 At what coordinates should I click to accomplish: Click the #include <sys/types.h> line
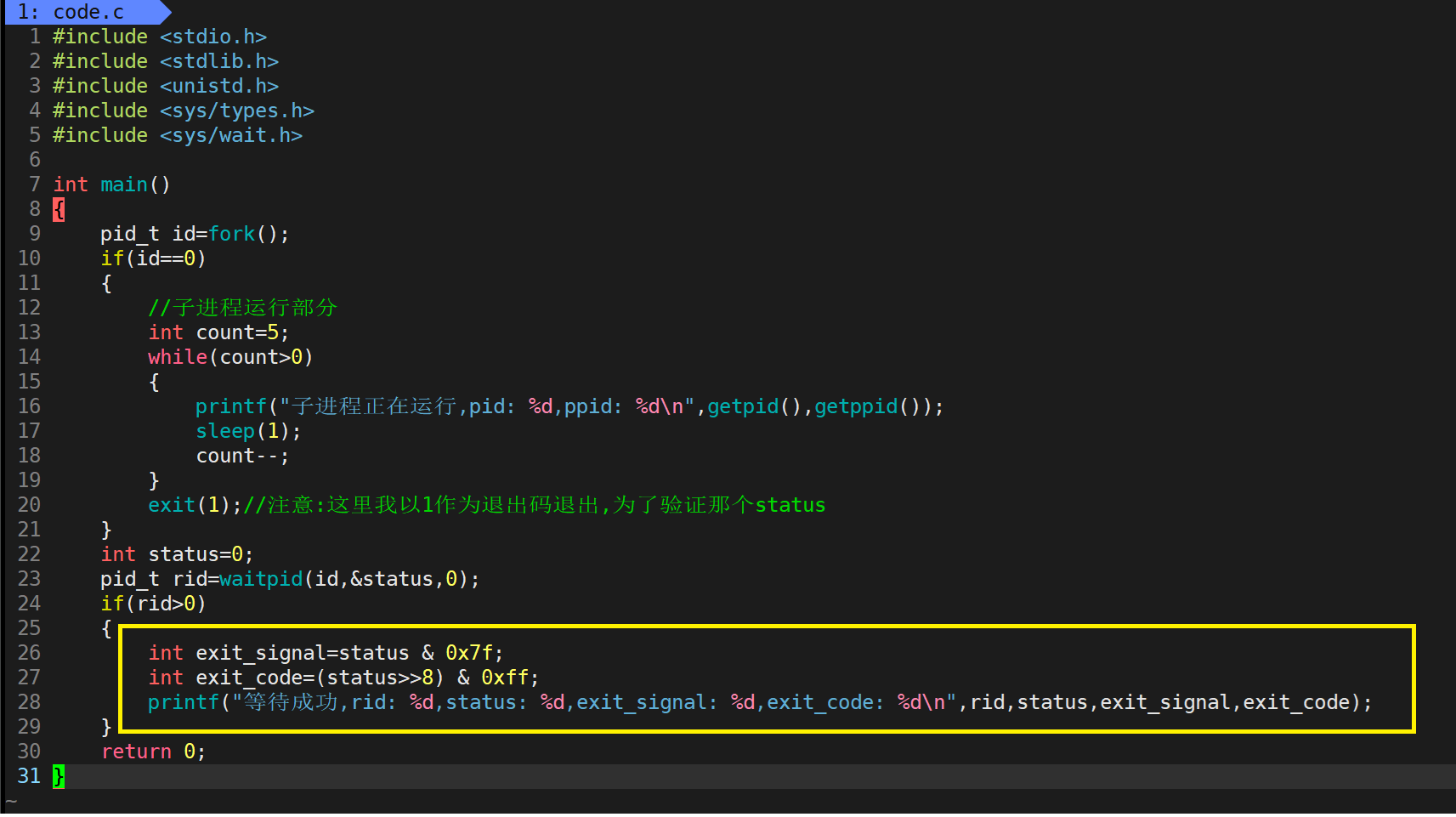point(184,111)
